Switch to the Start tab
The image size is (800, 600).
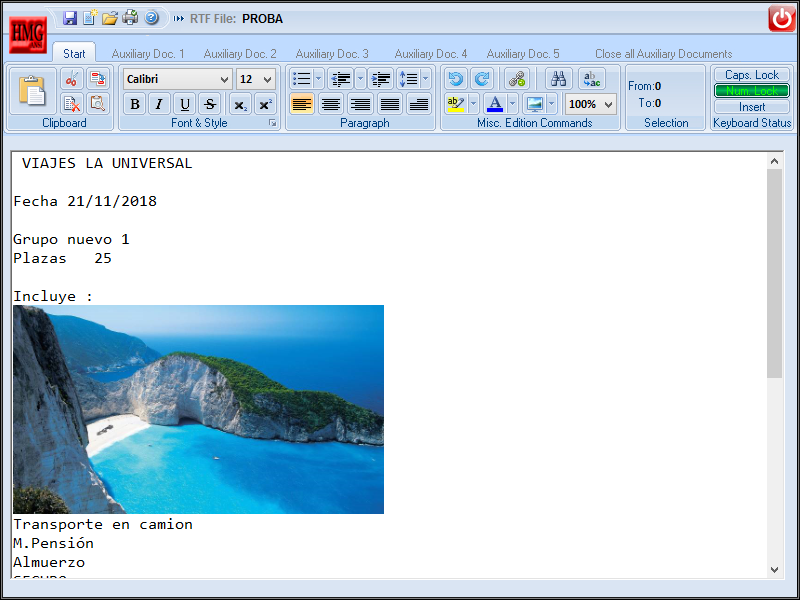74,54
